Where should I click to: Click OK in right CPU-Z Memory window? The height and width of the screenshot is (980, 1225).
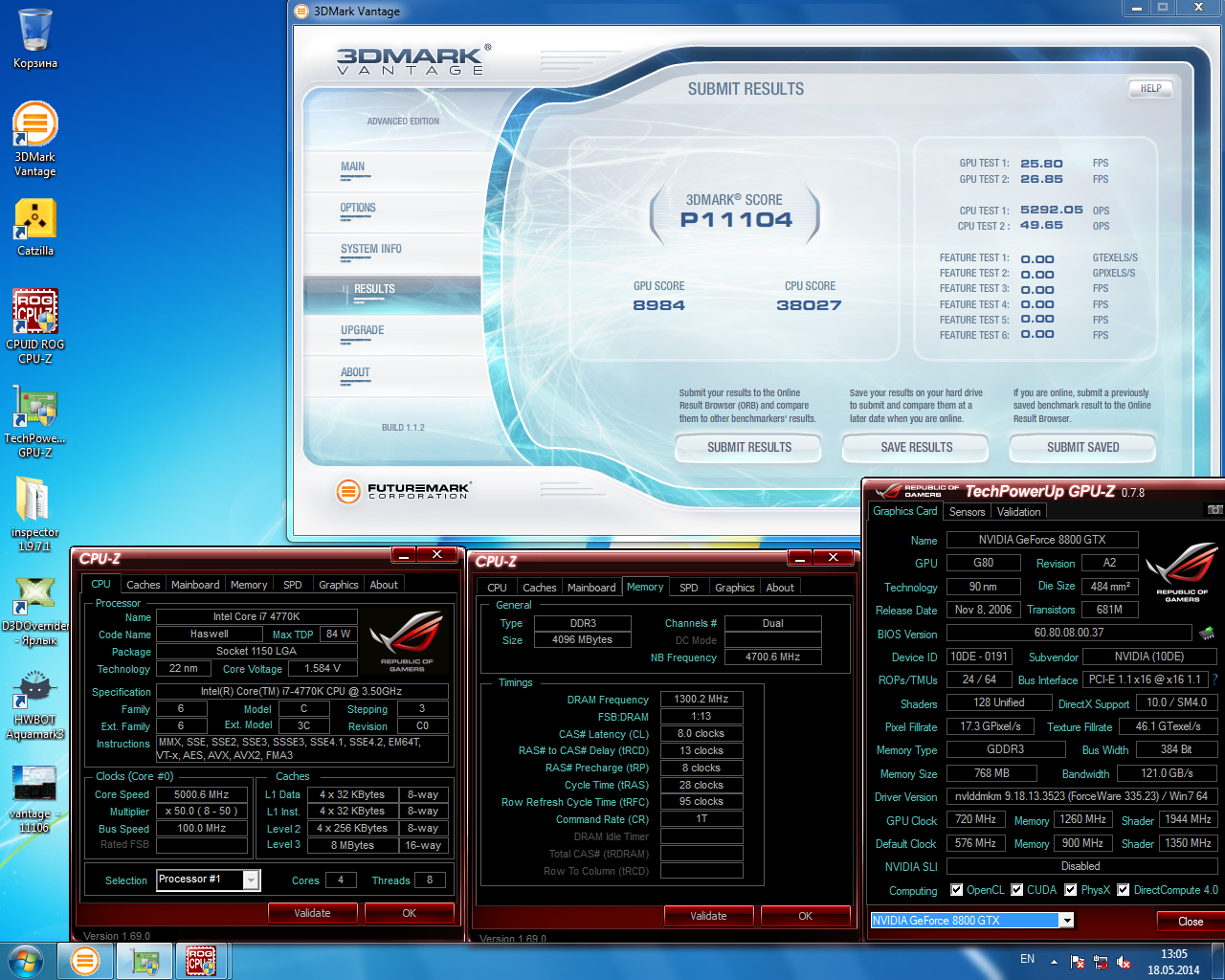click(x=805, y=916)
